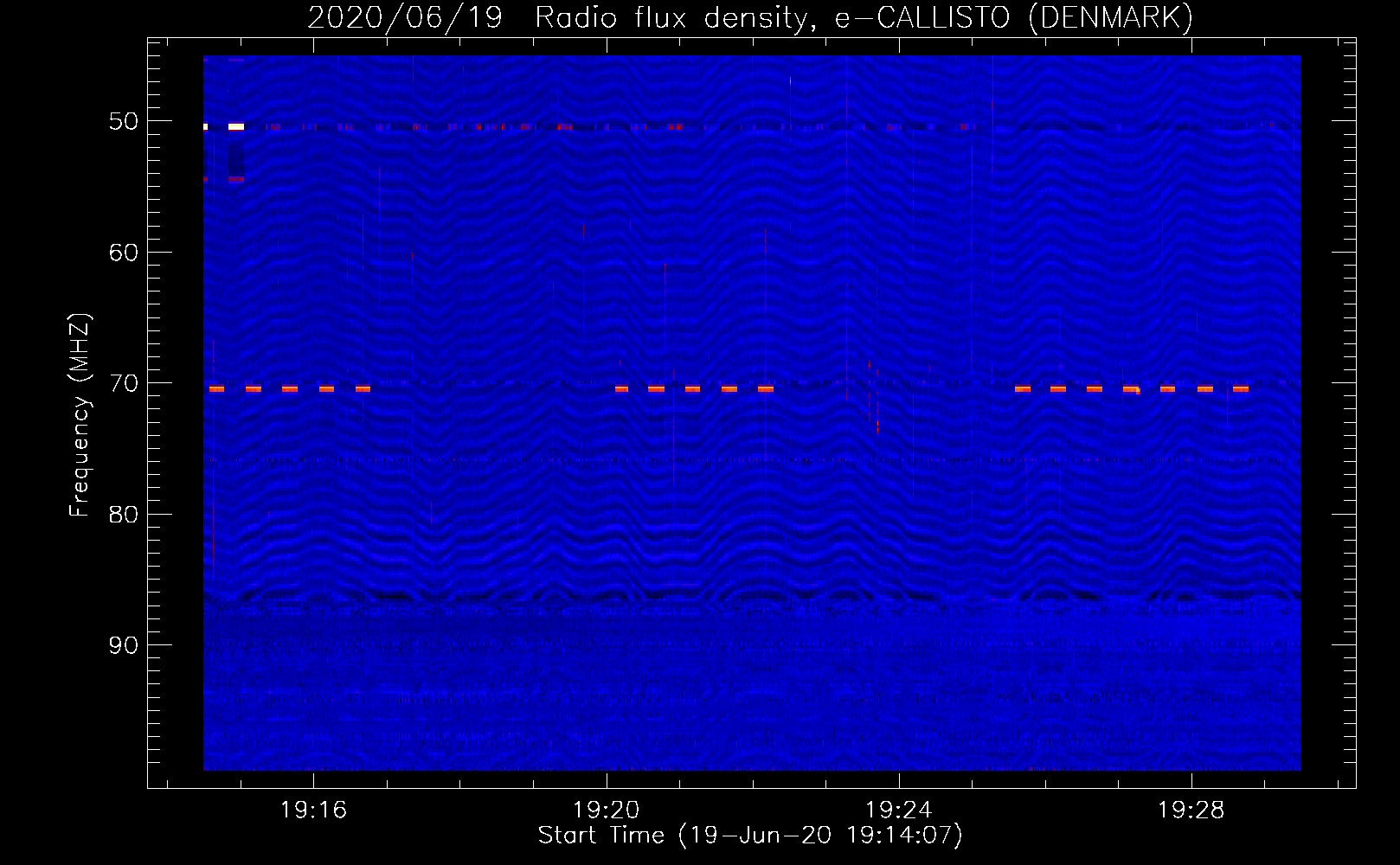Image resolution: width=1400 pixels, height=865 pixels.
Task: Click the '50' frequency tick label
Action: [124, 121]
